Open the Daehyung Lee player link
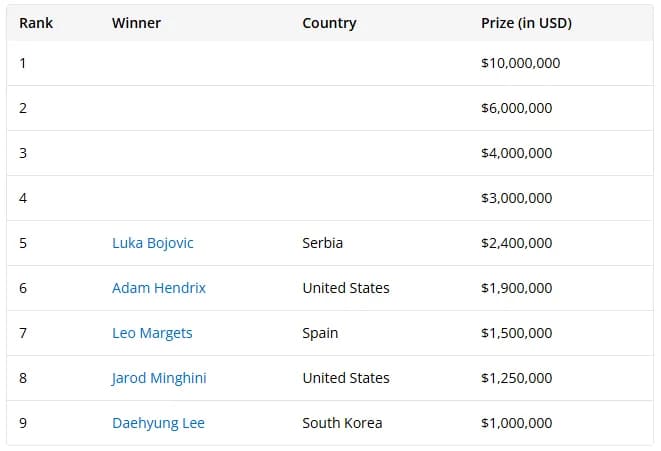This screenshot has height=451, width=661. (159, 423)
